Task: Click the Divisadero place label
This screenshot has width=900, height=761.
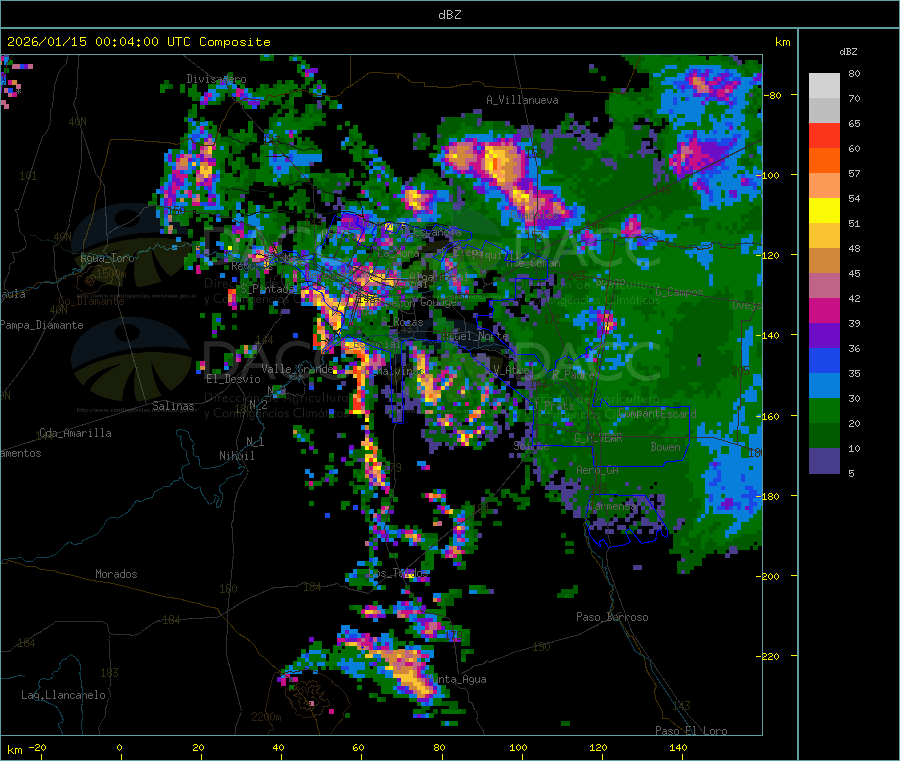Action: [216, 79]
